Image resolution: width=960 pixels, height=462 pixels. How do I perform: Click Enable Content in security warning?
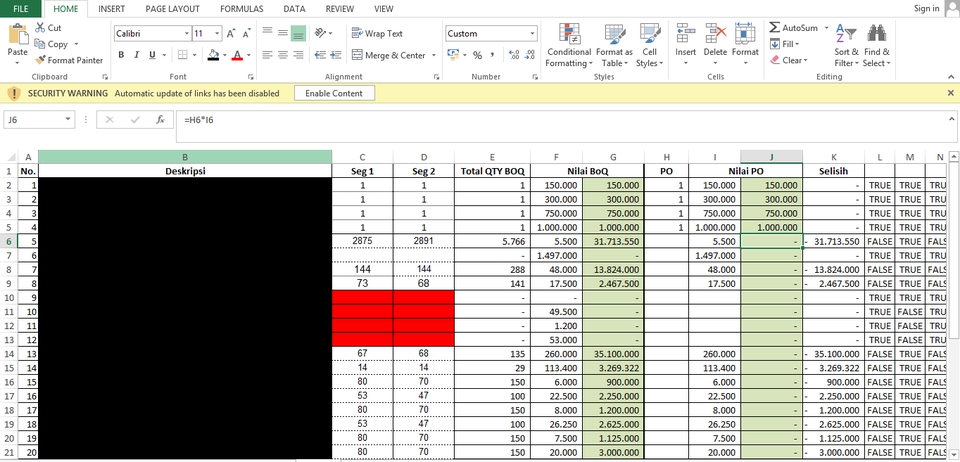334,94
